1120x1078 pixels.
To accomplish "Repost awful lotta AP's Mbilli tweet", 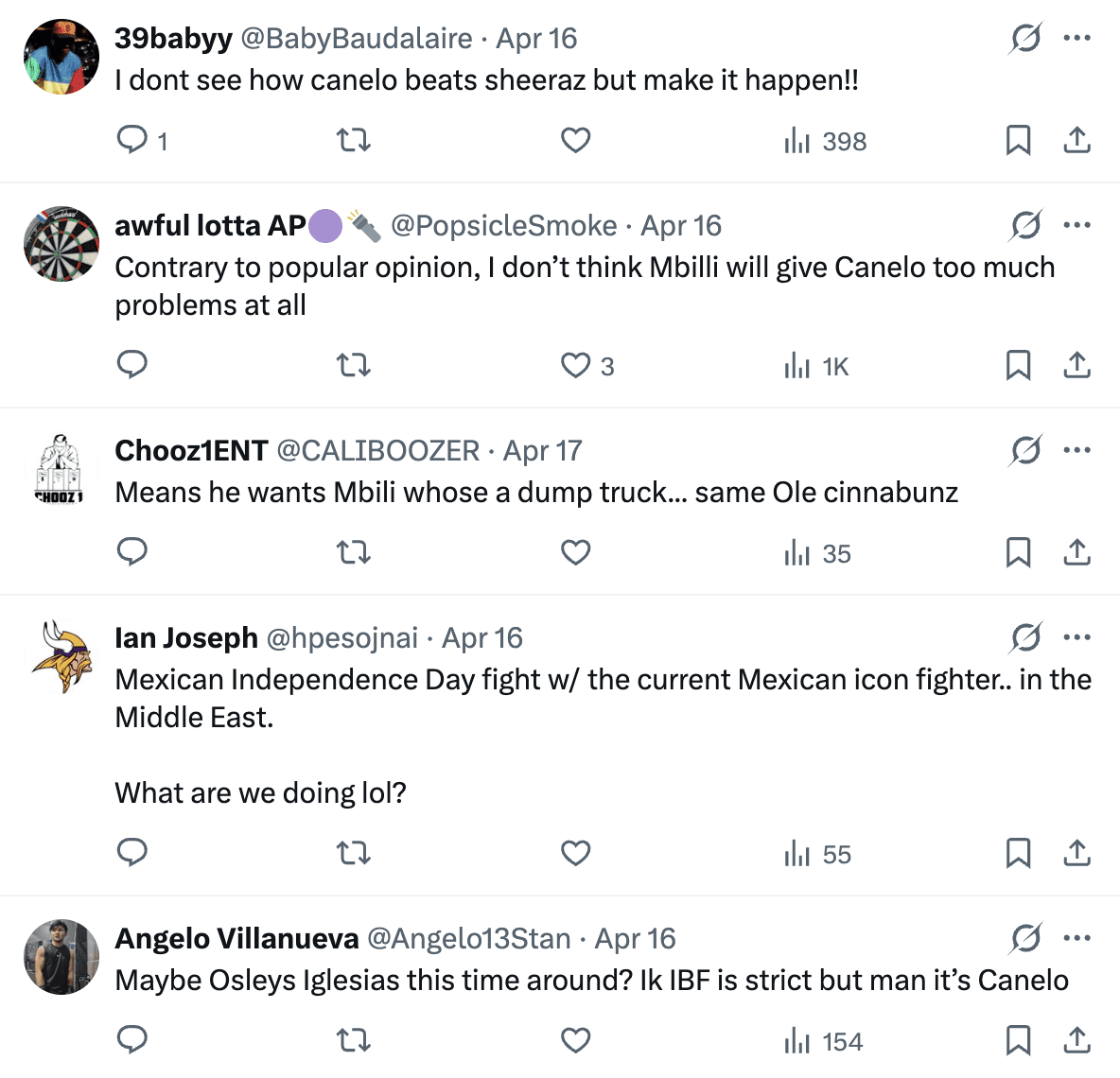I will tap(354, 365).
